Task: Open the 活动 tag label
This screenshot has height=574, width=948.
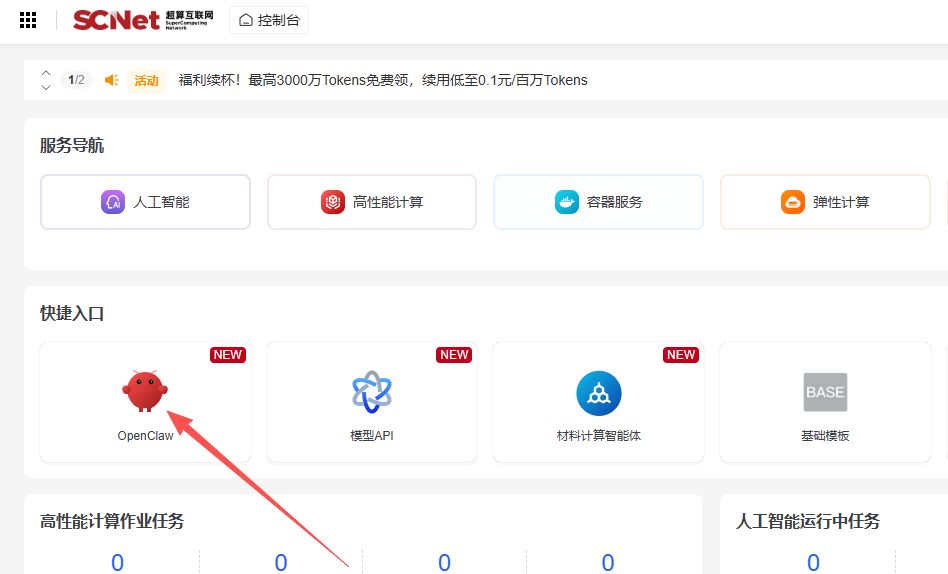Action: click(147, 80)
